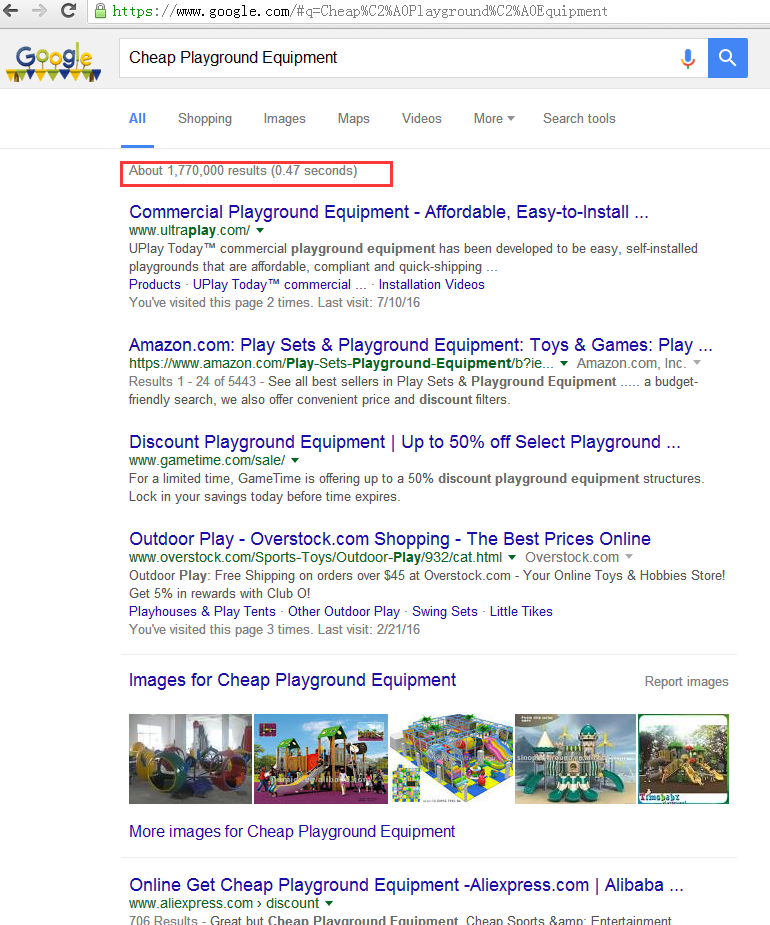Click into the search query text field
The height and width of the screenshot is (925, 770).
(x=395, y=58)
